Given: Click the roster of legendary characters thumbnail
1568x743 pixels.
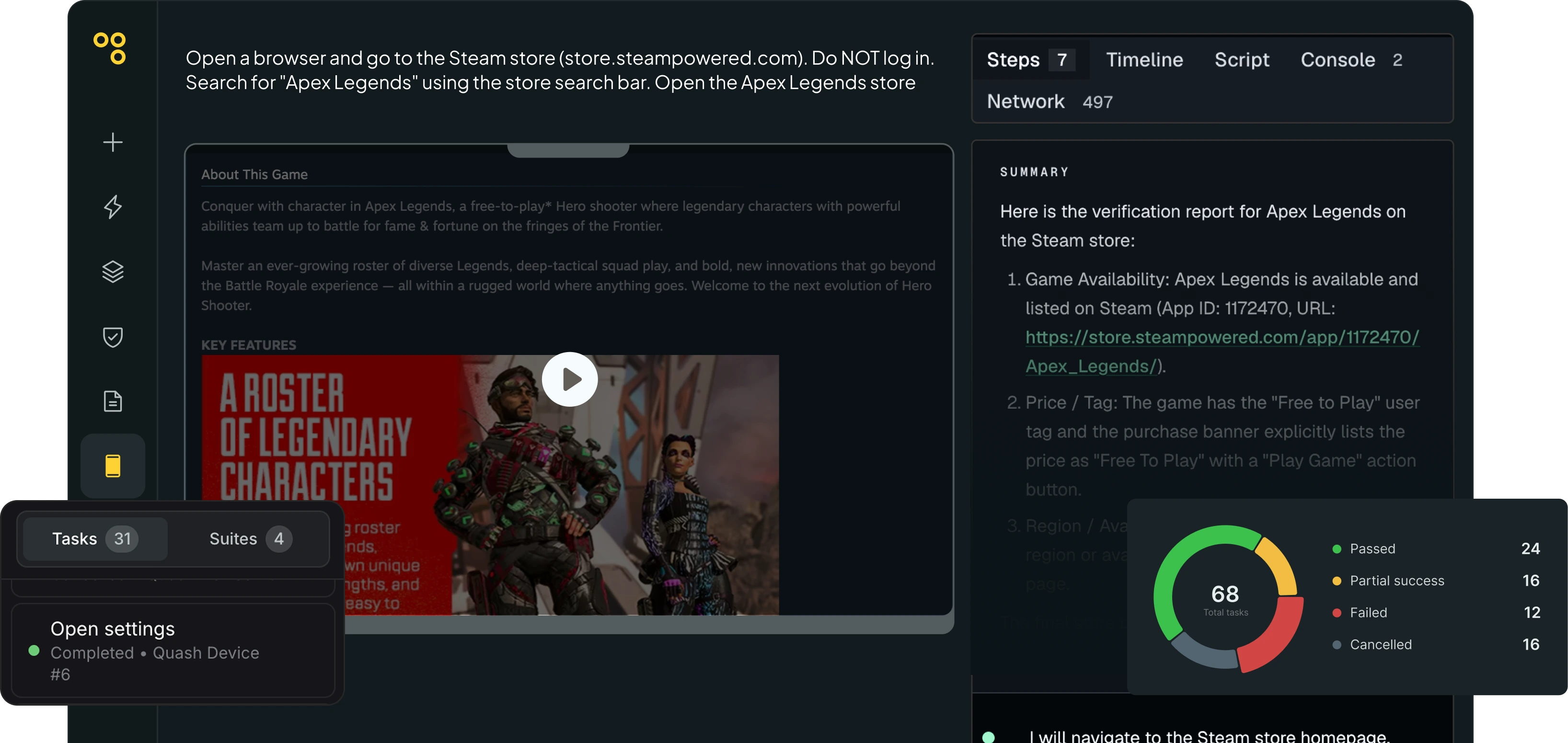Looking at the screenshot, I should pyautogui.click(x=490, y=484).
